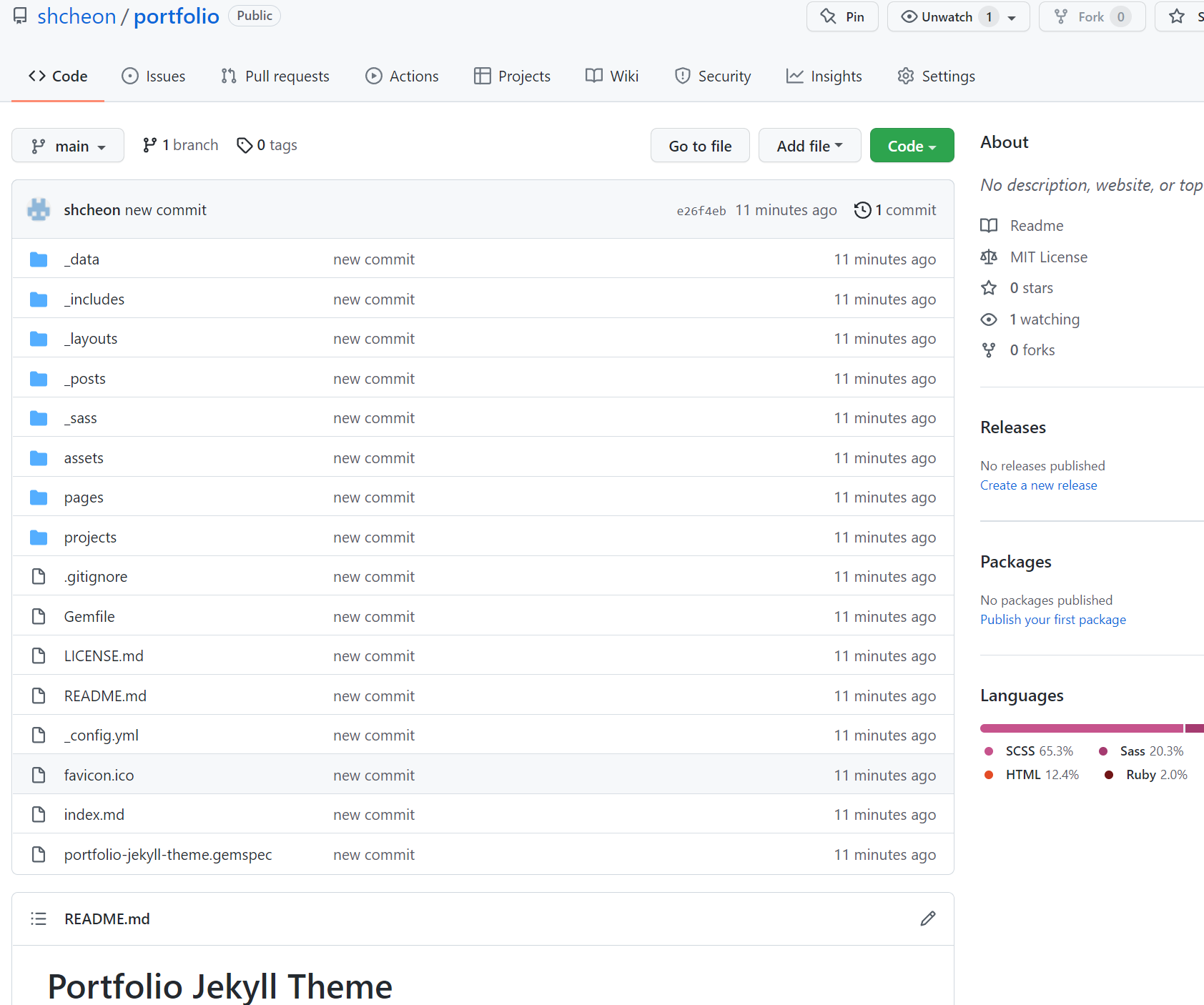Open the Issues tab
Screen dimensions: 1204x1005
[x=154, y=76]
